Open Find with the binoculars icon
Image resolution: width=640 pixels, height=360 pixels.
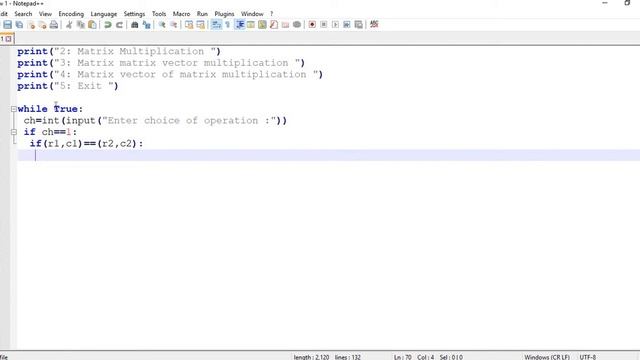[134, 25]
